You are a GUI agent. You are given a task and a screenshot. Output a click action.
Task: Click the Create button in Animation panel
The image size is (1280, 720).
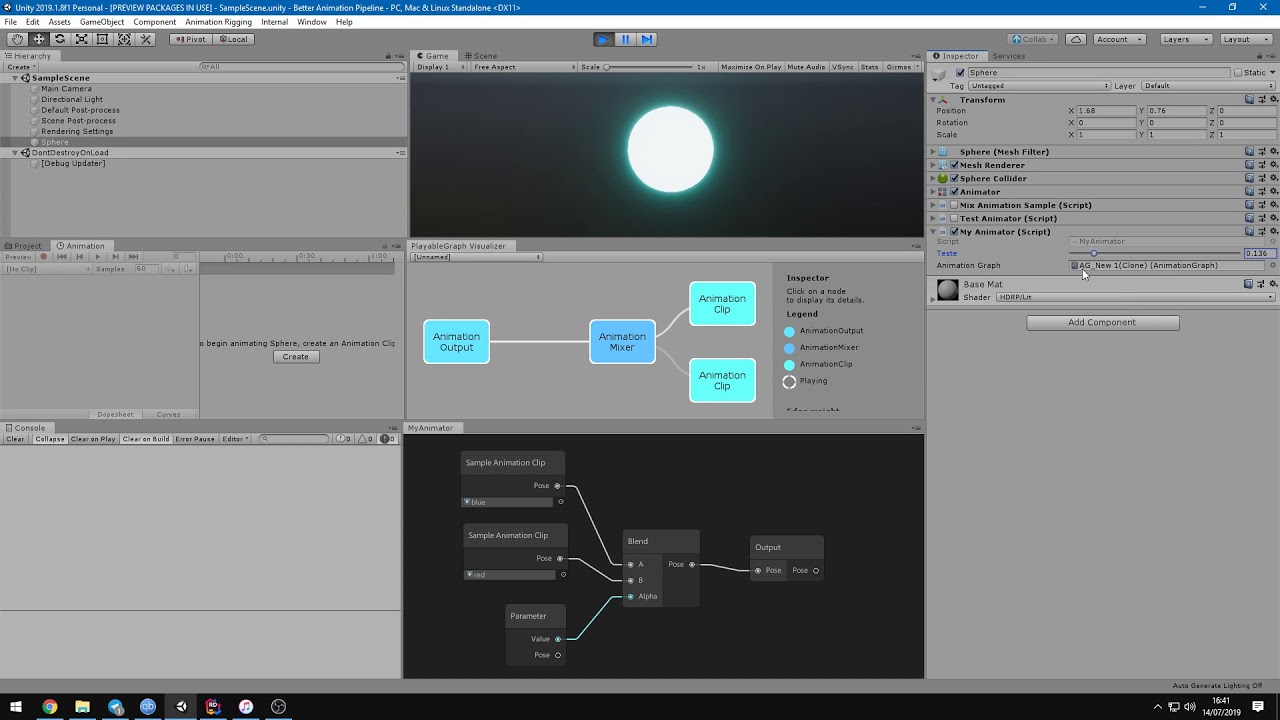pos(296,356)
